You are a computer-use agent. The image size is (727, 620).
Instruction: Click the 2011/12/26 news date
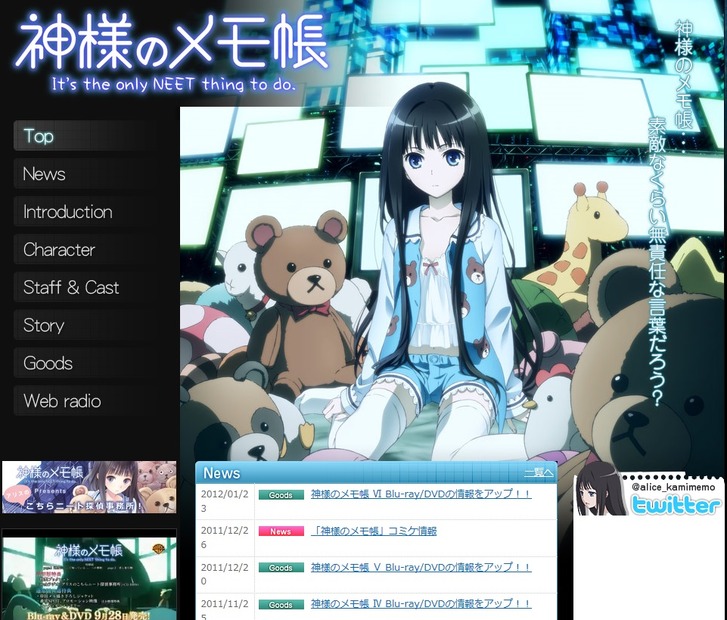[225, 537]
